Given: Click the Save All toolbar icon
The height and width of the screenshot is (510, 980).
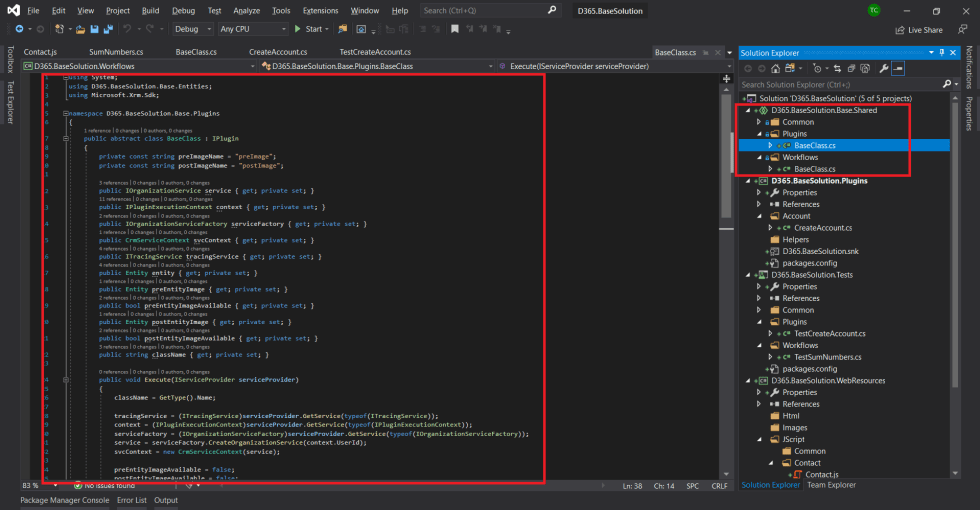Looking at the screenshot, I should [108, 29].
